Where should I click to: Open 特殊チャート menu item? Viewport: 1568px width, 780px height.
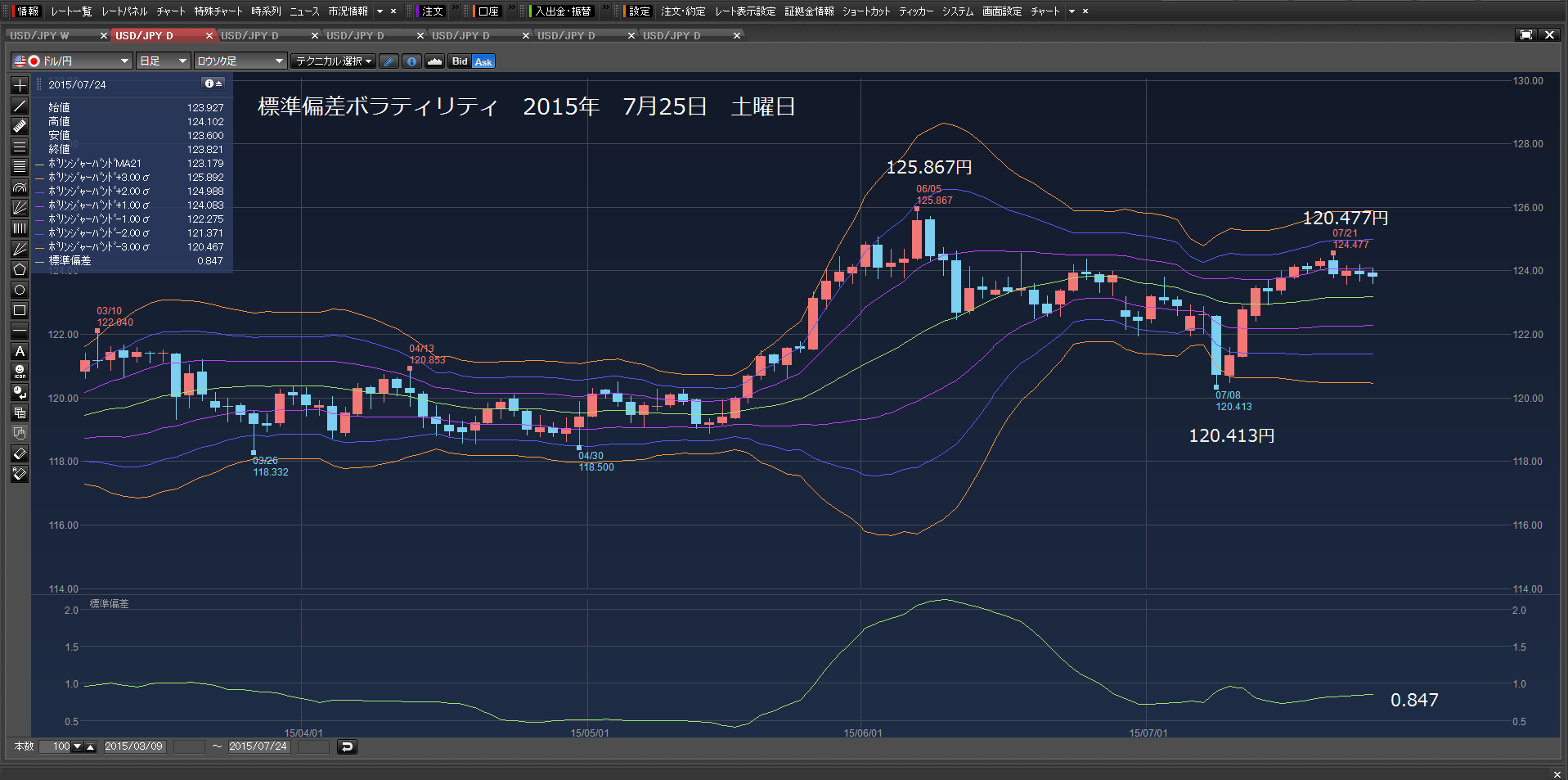218,11
